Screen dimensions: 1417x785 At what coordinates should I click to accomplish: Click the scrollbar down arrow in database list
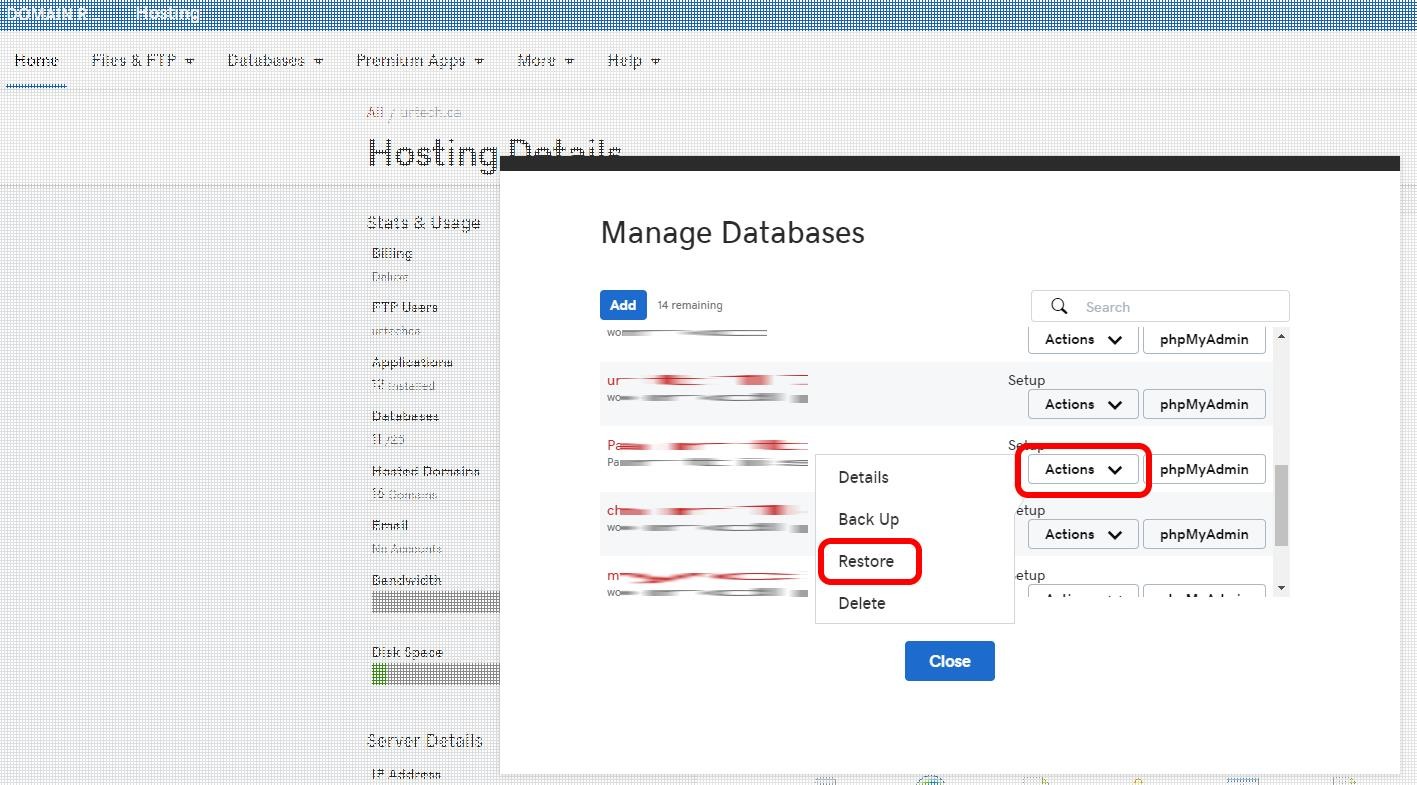pos(1281,588)
